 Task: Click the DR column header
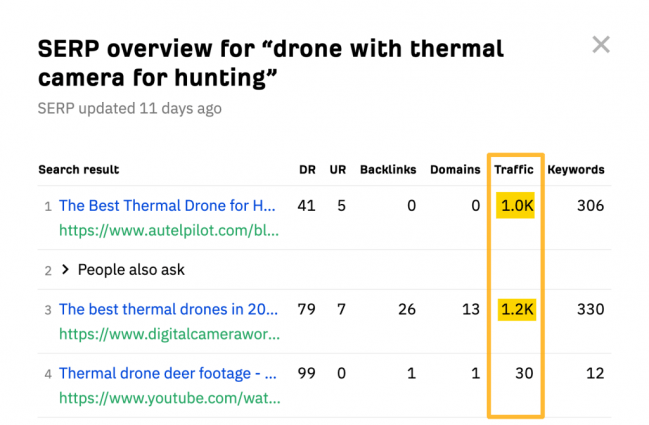point(307,170)
